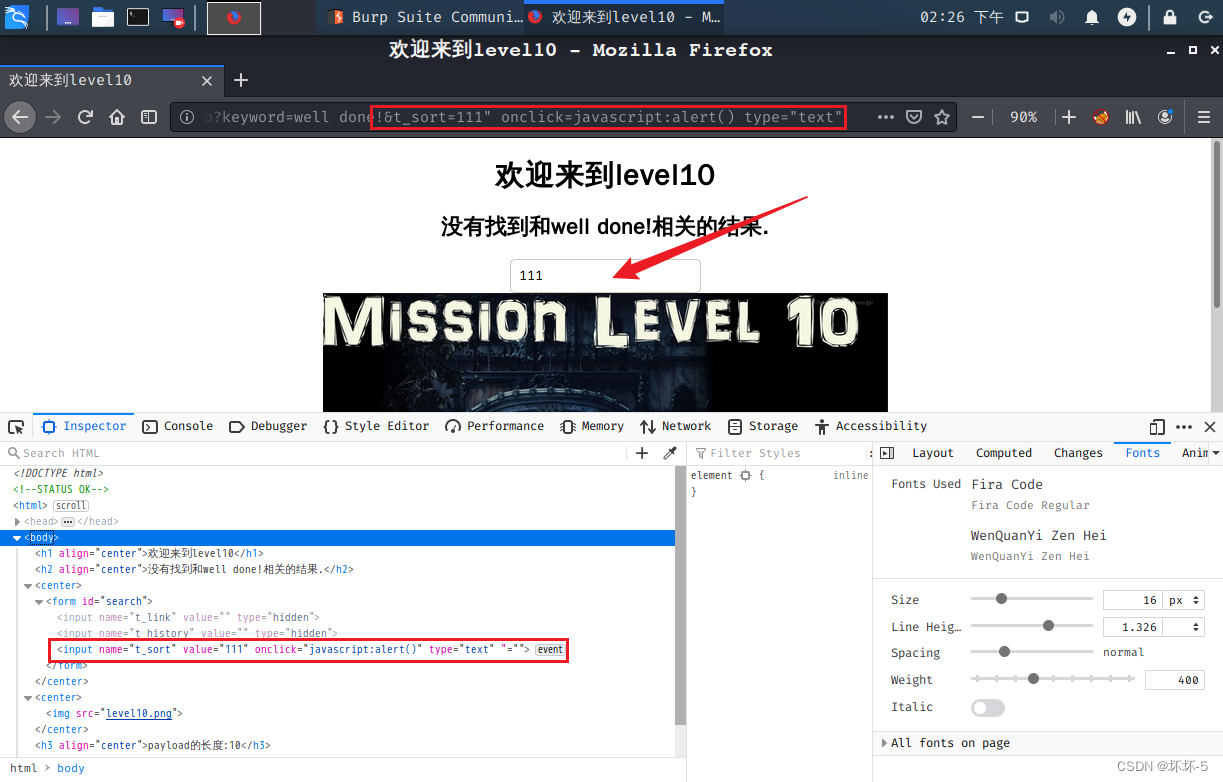The width and height of the screenshot is (1223, 782).
Task: Go back to the previous page
Action: tap(21, 117)
